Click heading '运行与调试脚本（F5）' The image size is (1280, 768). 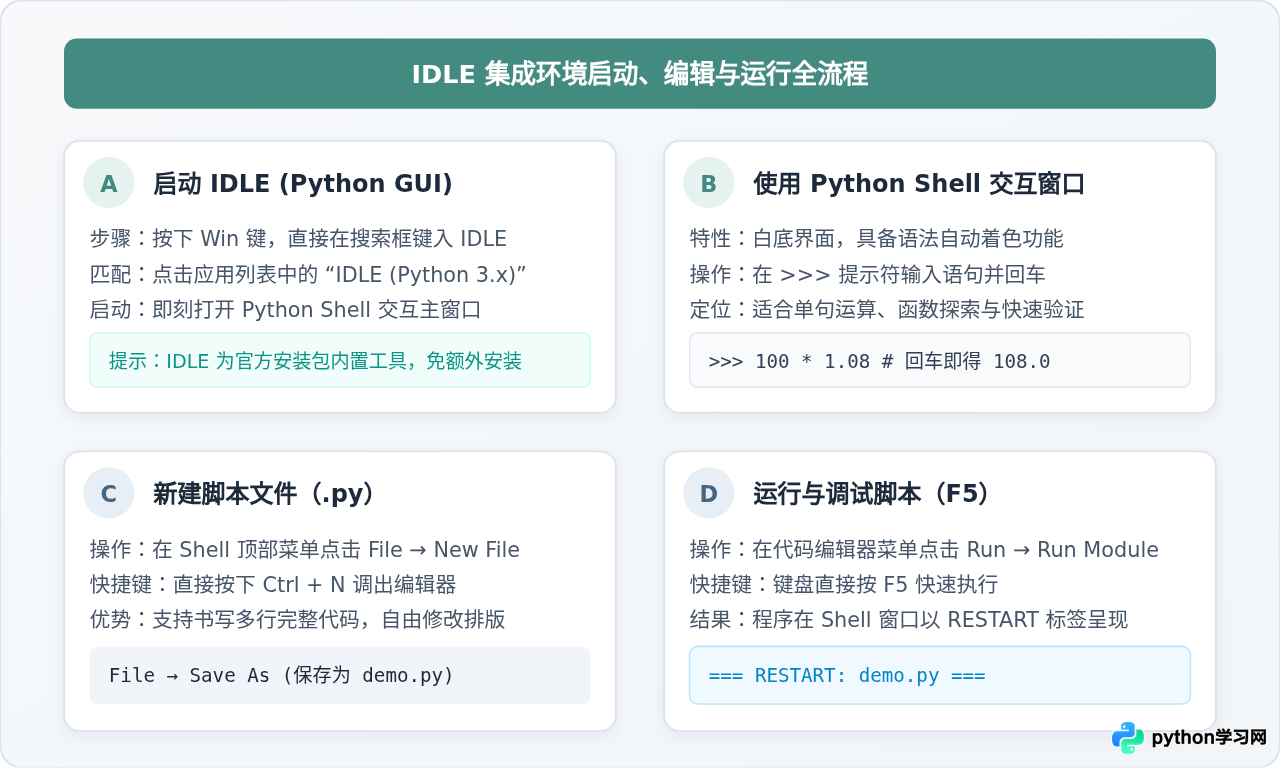872,494
